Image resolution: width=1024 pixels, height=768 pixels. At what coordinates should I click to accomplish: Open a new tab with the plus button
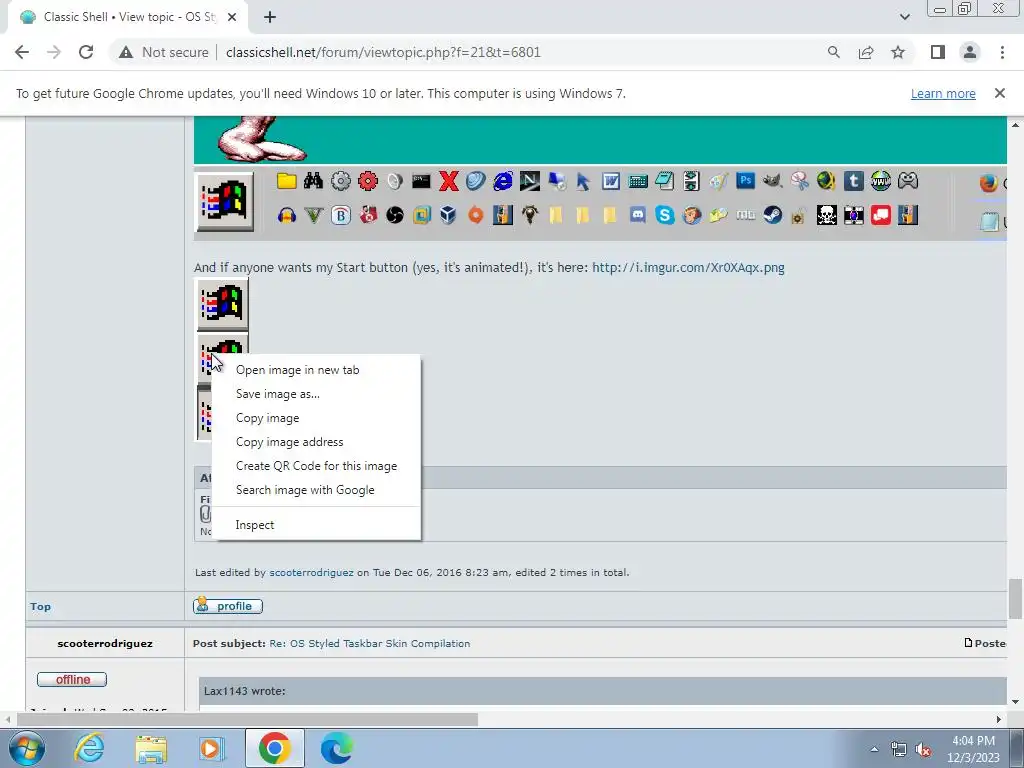(x=270, y=17)
